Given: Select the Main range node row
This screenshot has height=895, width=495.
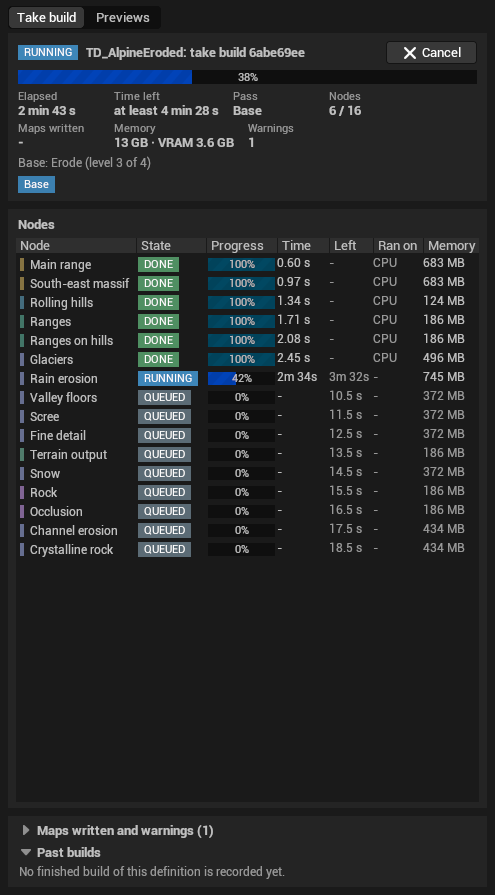Looking at the screenshot, I should click(247, 264).
